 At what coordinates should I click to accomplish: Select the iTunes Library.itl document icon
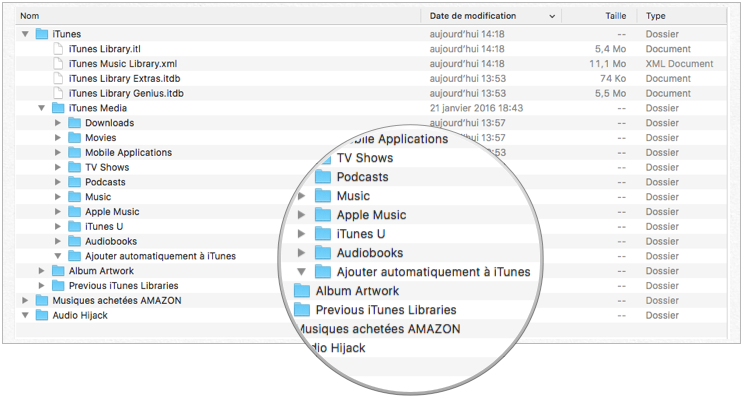click(x=58, y=49)
